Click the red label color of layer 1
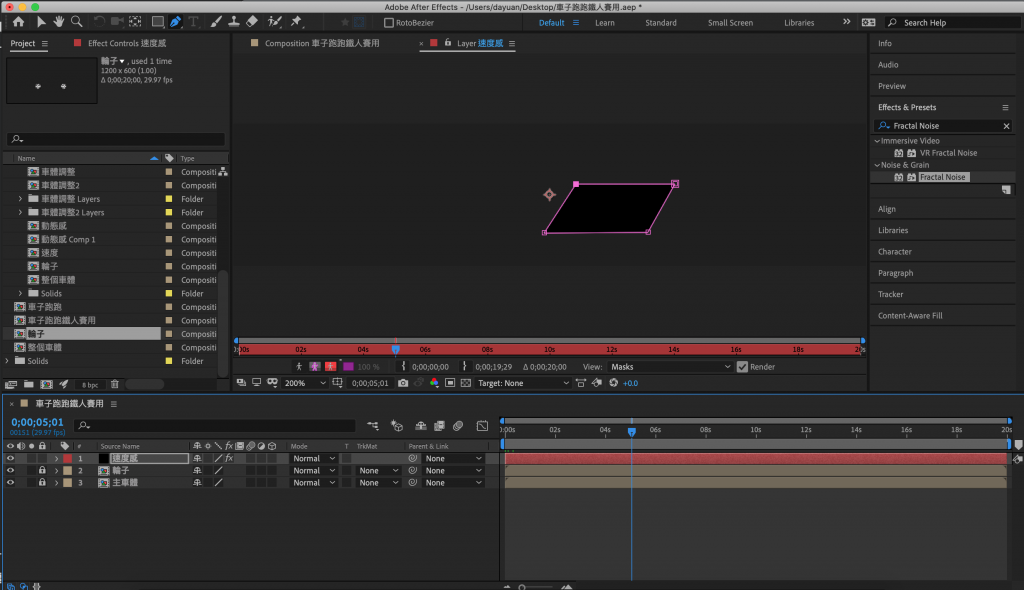The width and height of the screenshot is (1024, 590). coord(67,459)
